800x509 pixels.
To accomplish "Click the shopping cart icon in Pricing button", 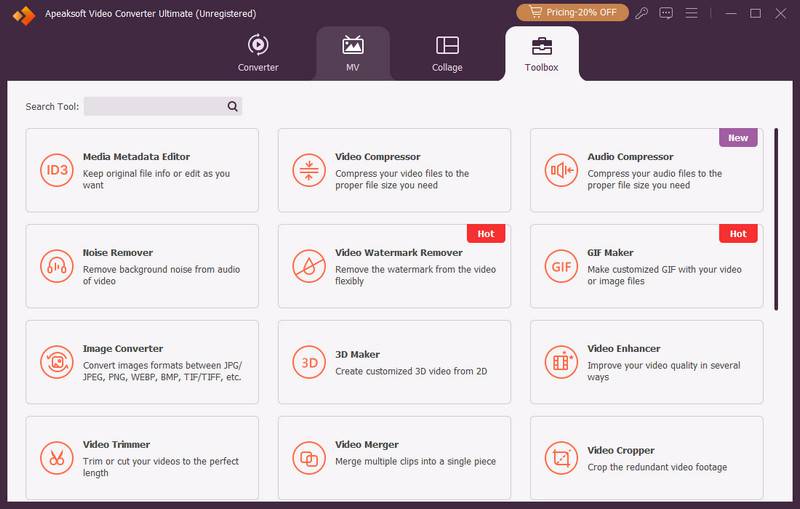I will (535, 12).
